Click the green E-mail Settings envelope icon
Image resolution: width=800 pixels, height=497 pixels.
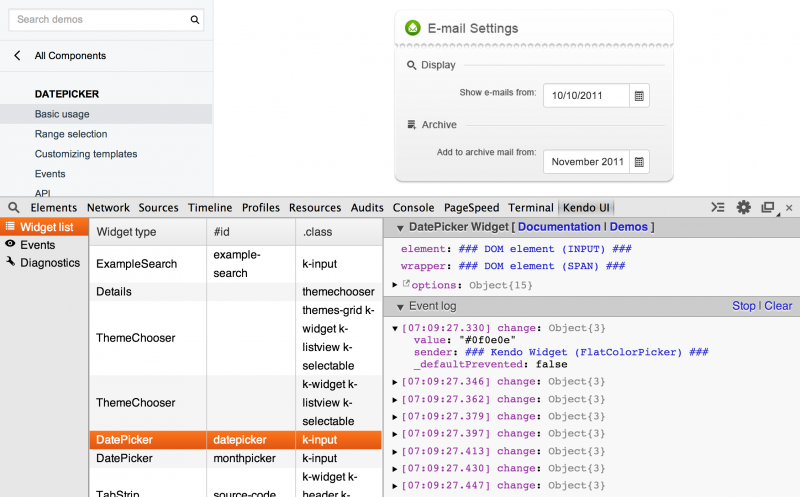[412, 28]
